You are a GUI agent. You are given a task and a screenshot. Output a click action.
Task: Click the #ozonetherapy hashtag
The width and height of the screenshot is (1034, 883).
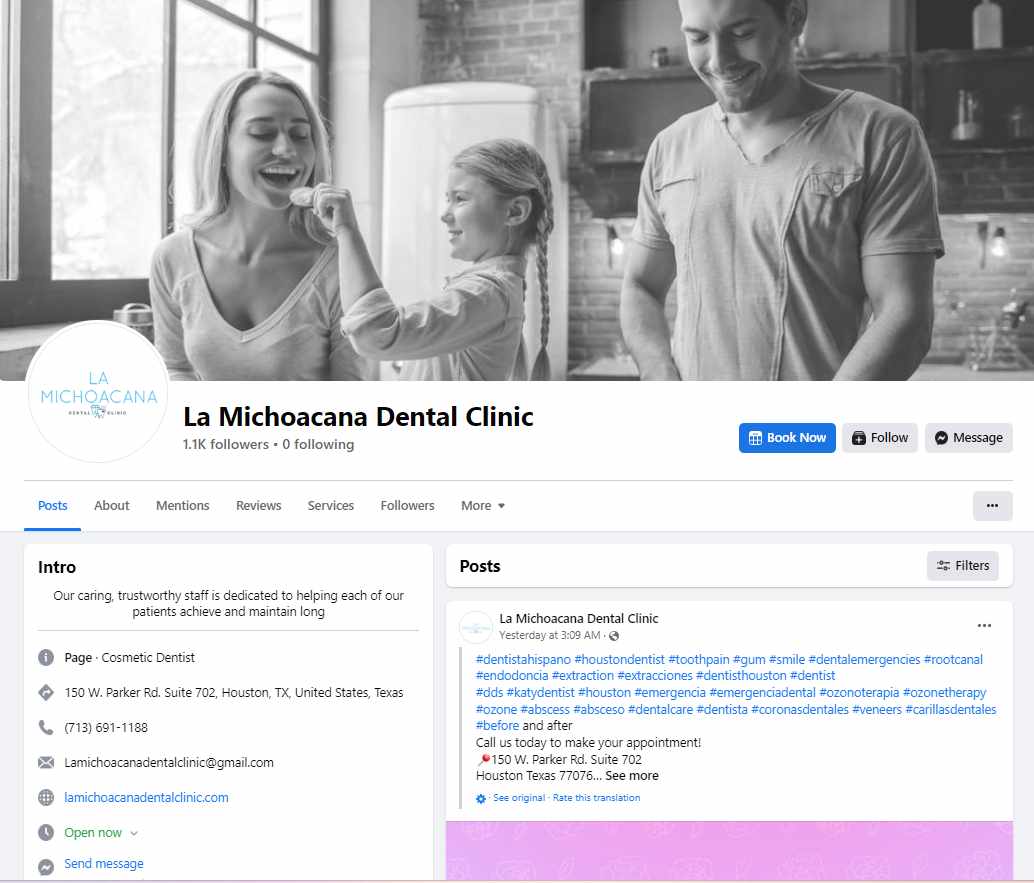944,692
